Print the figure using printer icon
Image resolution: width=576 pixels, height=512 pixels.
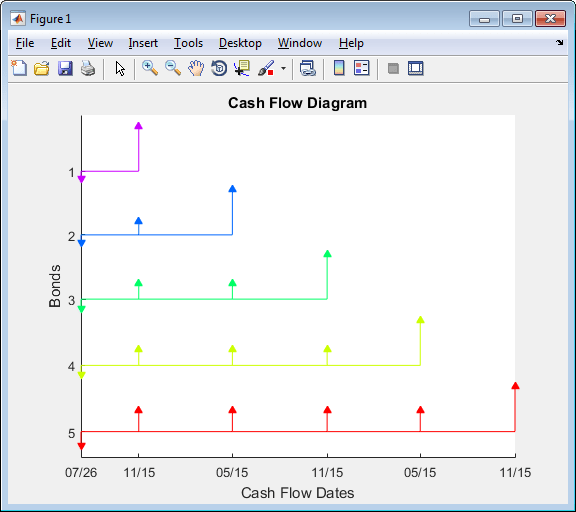coord(88,68)
